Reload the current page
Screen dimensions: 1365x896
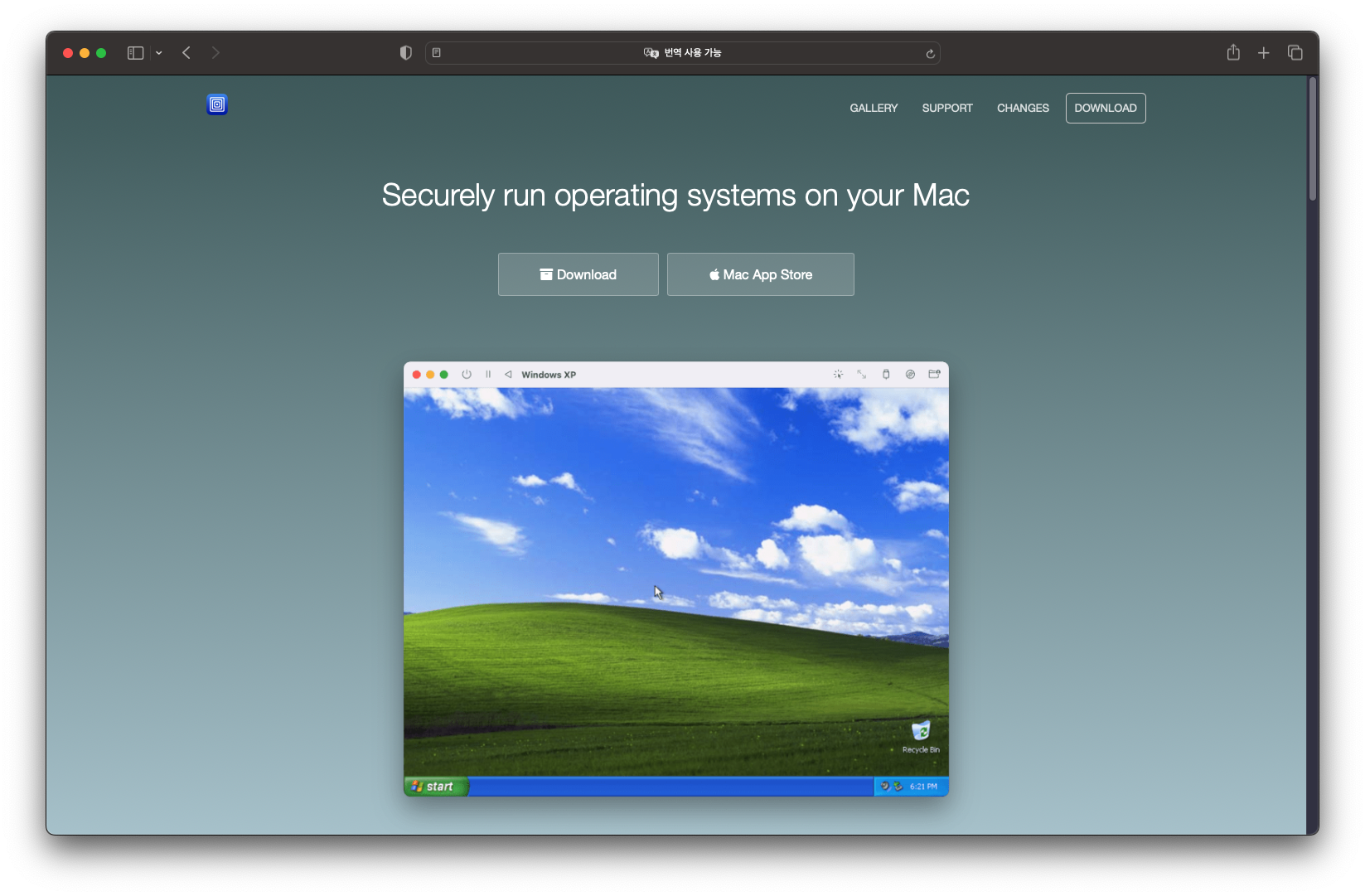click(930, 54)
